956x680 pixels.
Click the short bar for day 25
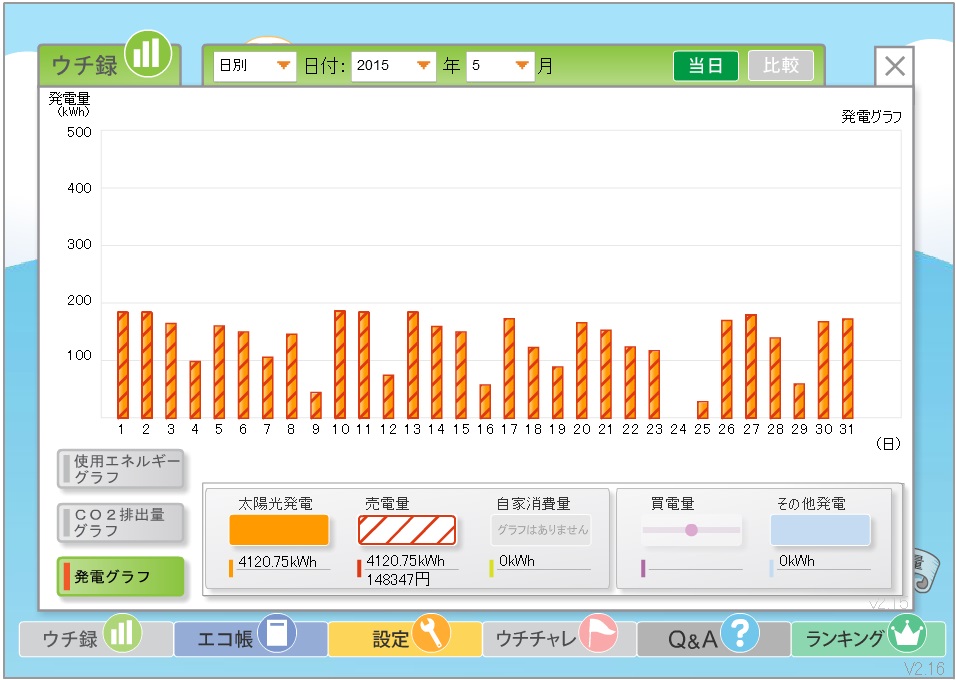[702, 410]
